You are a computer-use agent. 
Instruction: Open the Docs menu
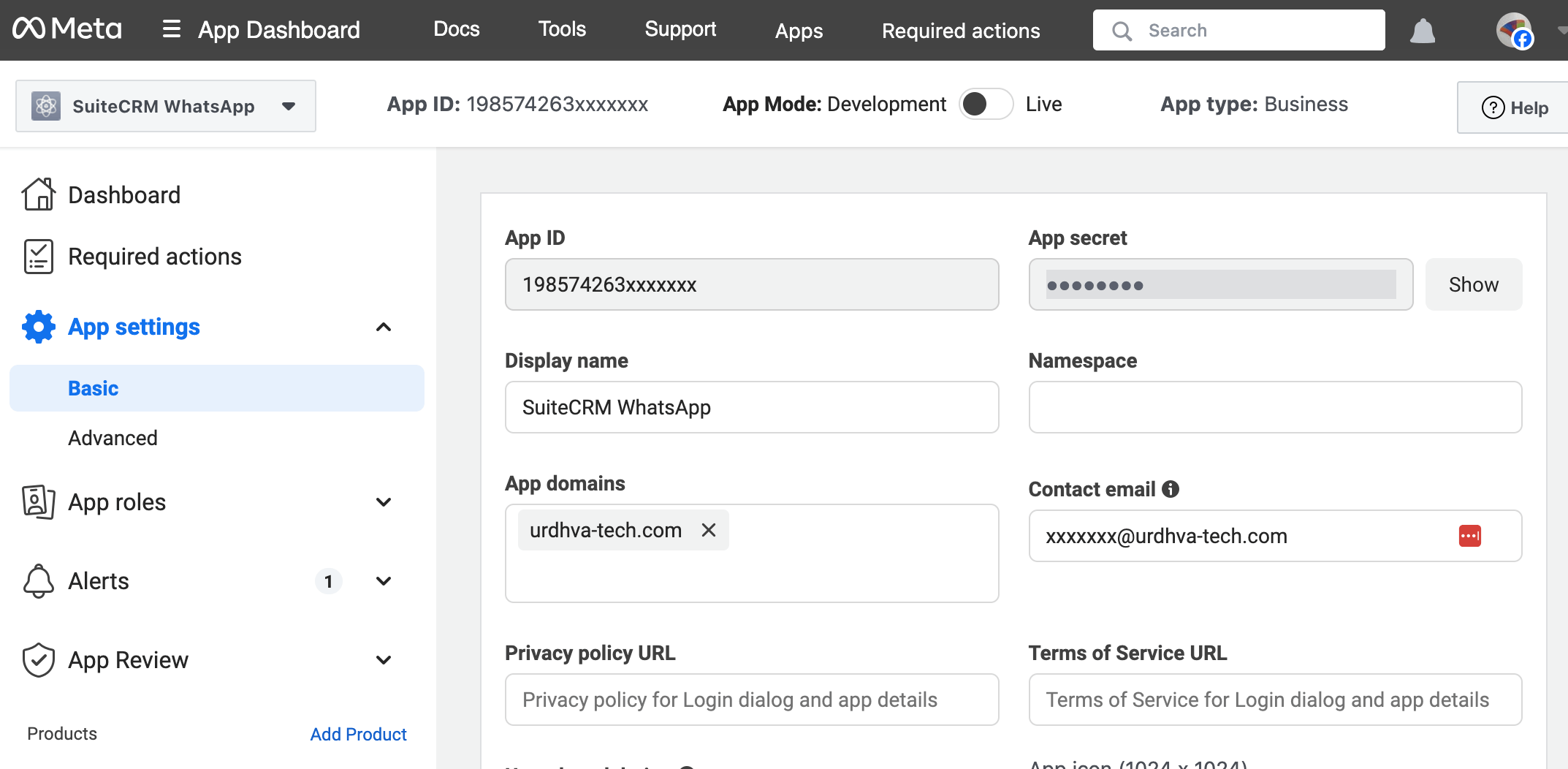pos(456,29)
